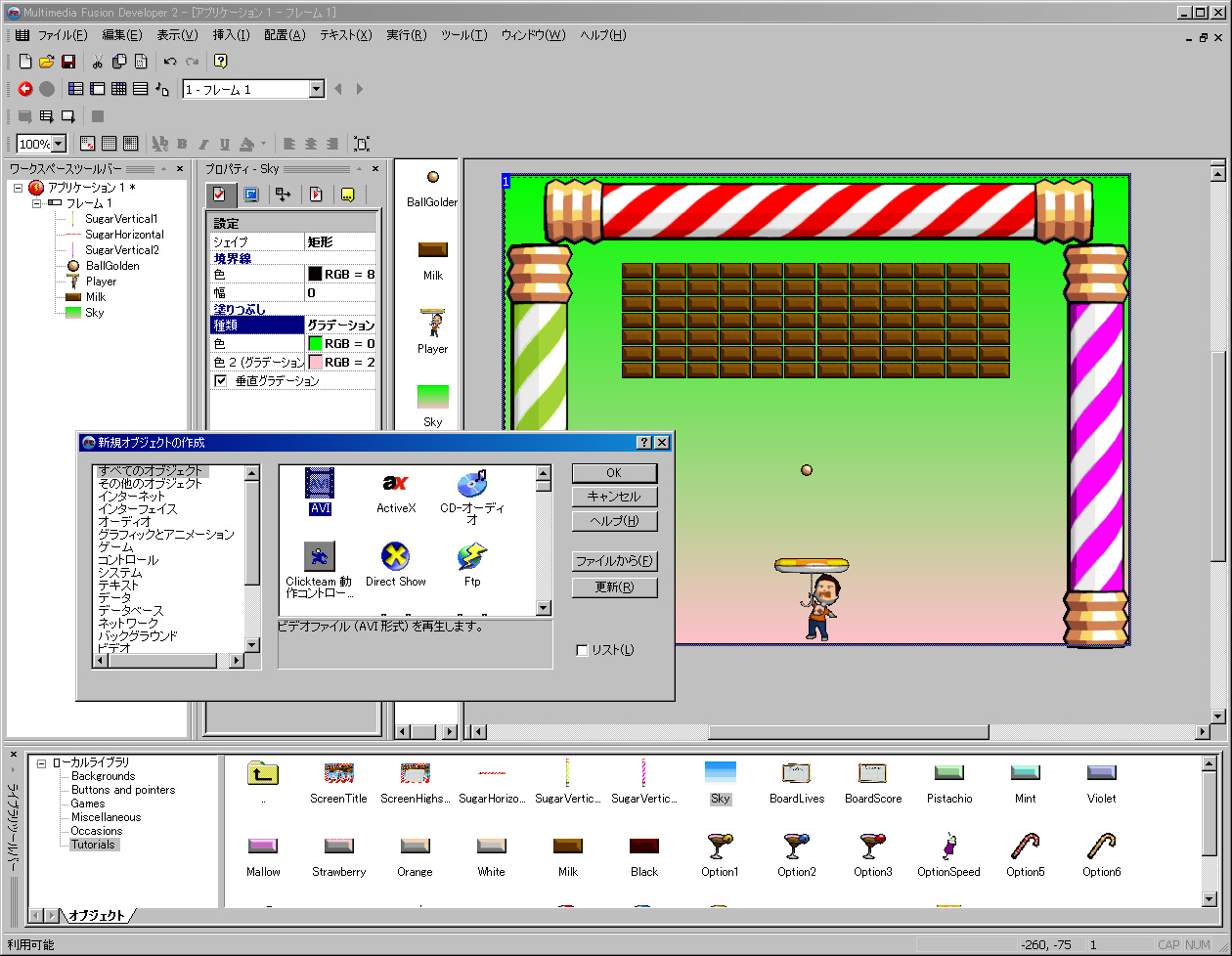Click the ファイルから(F) button
The height and width of the screenshot is (956, 1232).
coord(614,561)
